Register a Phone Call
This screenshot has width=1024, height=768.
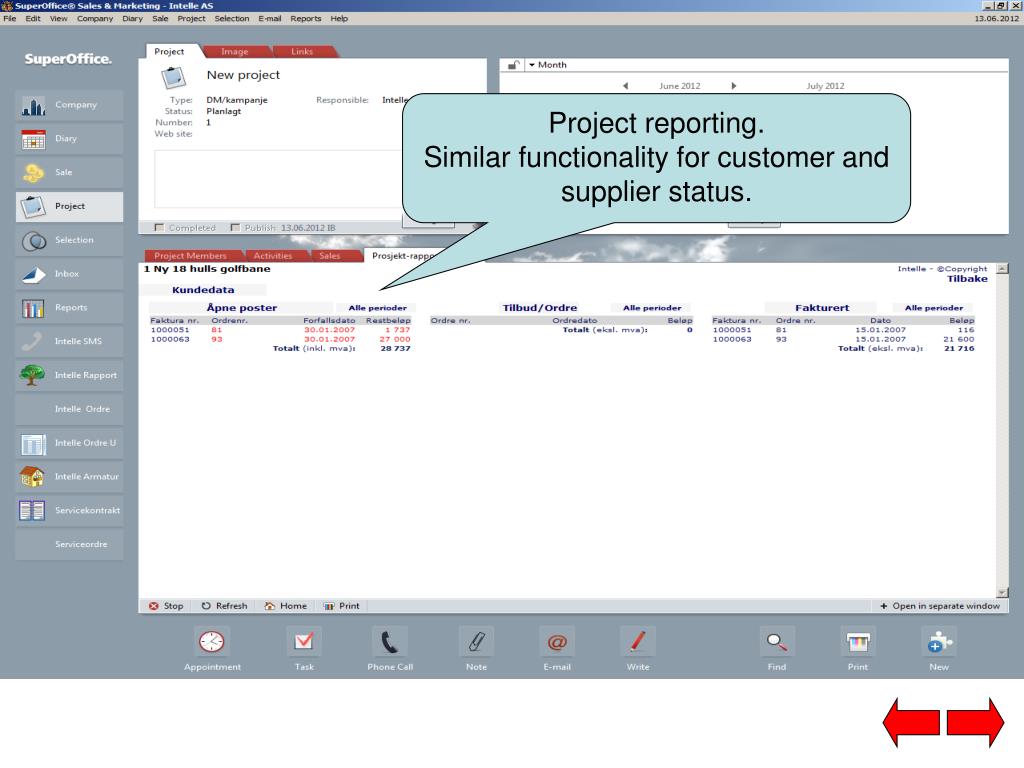390,643
